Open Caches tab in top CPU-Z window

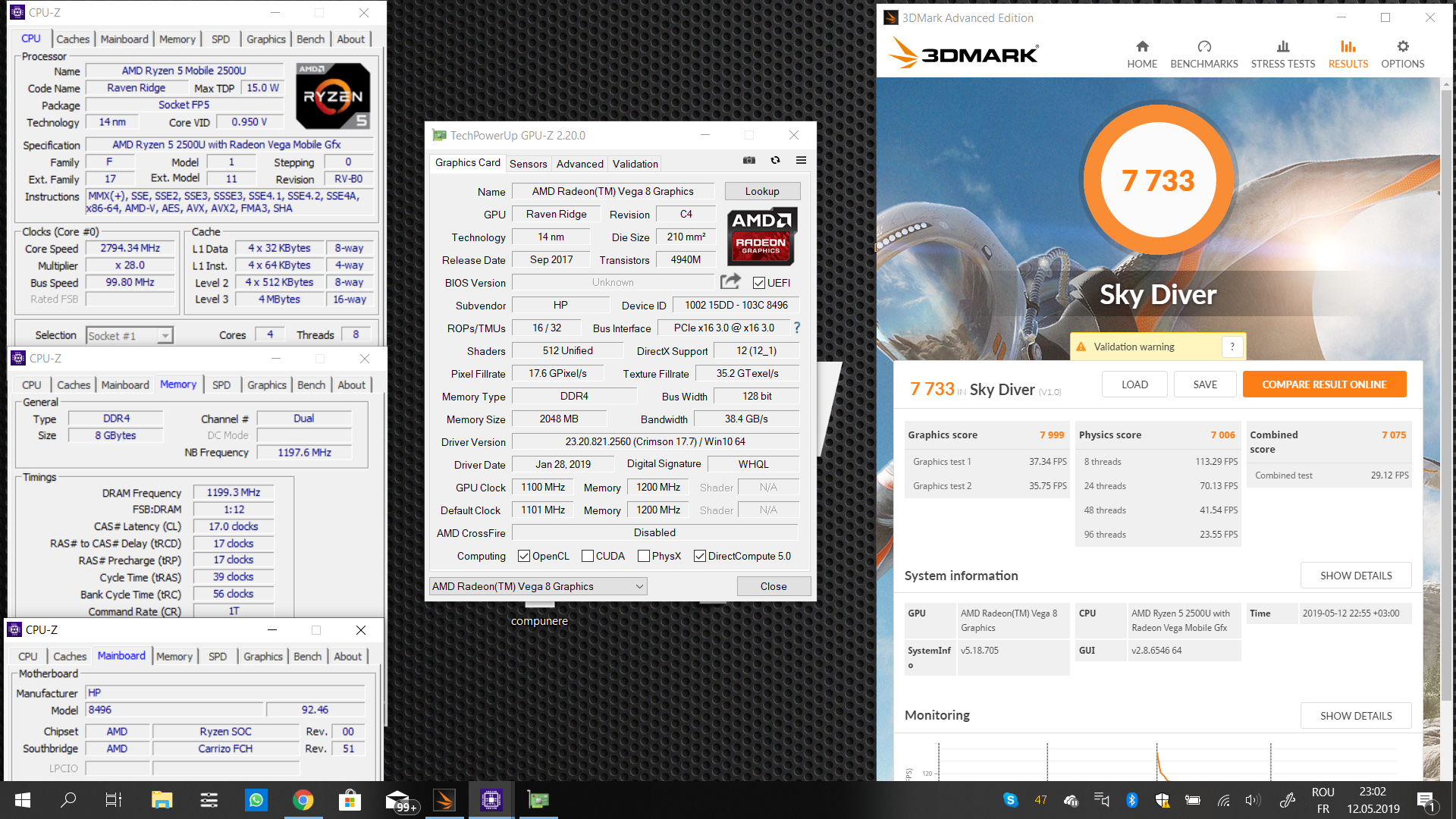(x=73, y=39)
